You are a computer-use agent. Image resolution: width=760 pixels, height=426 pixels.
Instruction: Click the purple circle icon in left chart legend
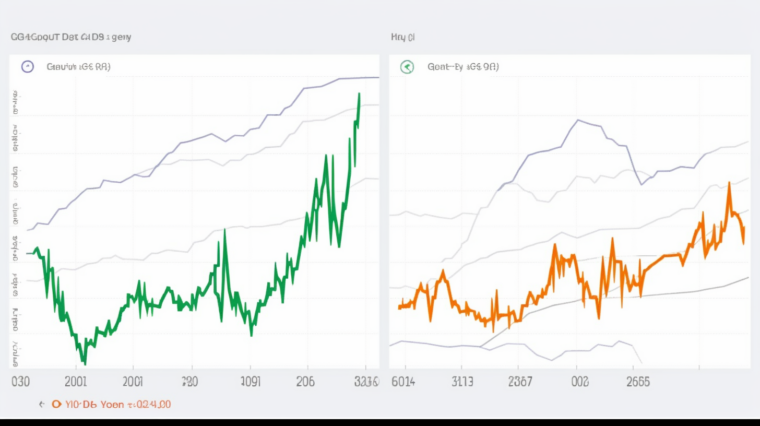[x=27, y=67]
